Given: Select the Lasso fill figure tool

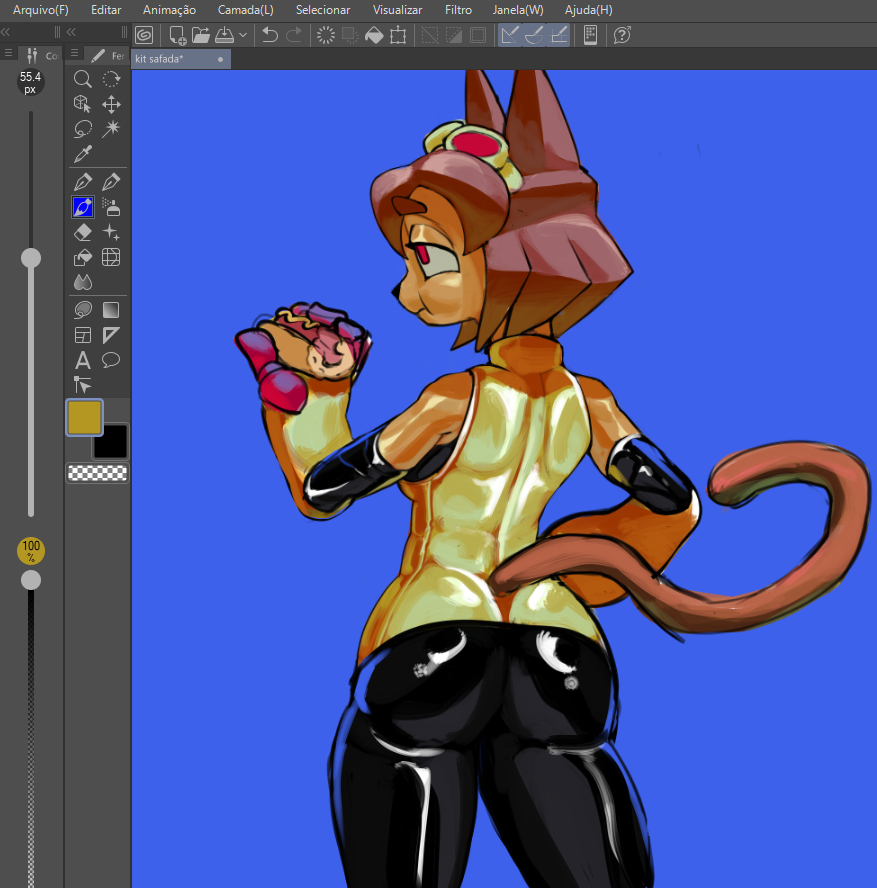Looking at the screenshot, I should [83, 310].
